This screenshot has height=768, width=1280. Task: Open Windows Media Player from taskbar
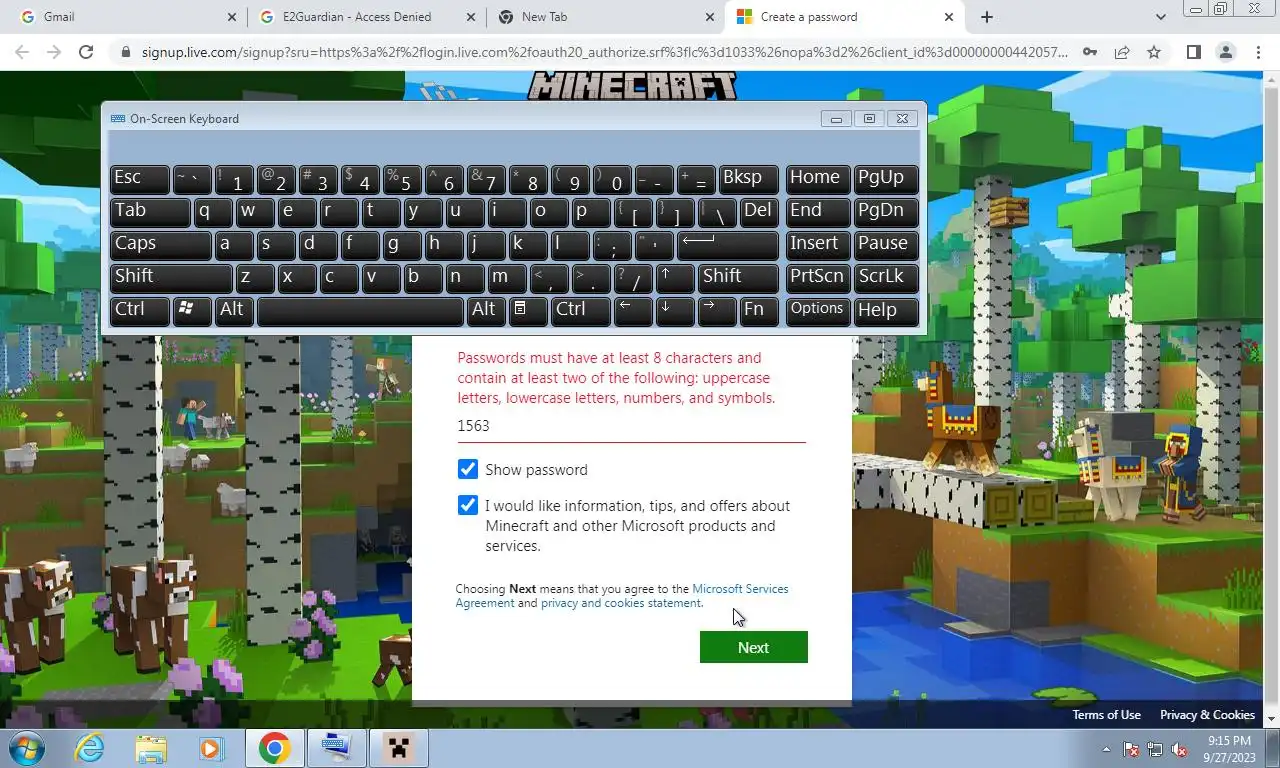[x=211, y=748]
